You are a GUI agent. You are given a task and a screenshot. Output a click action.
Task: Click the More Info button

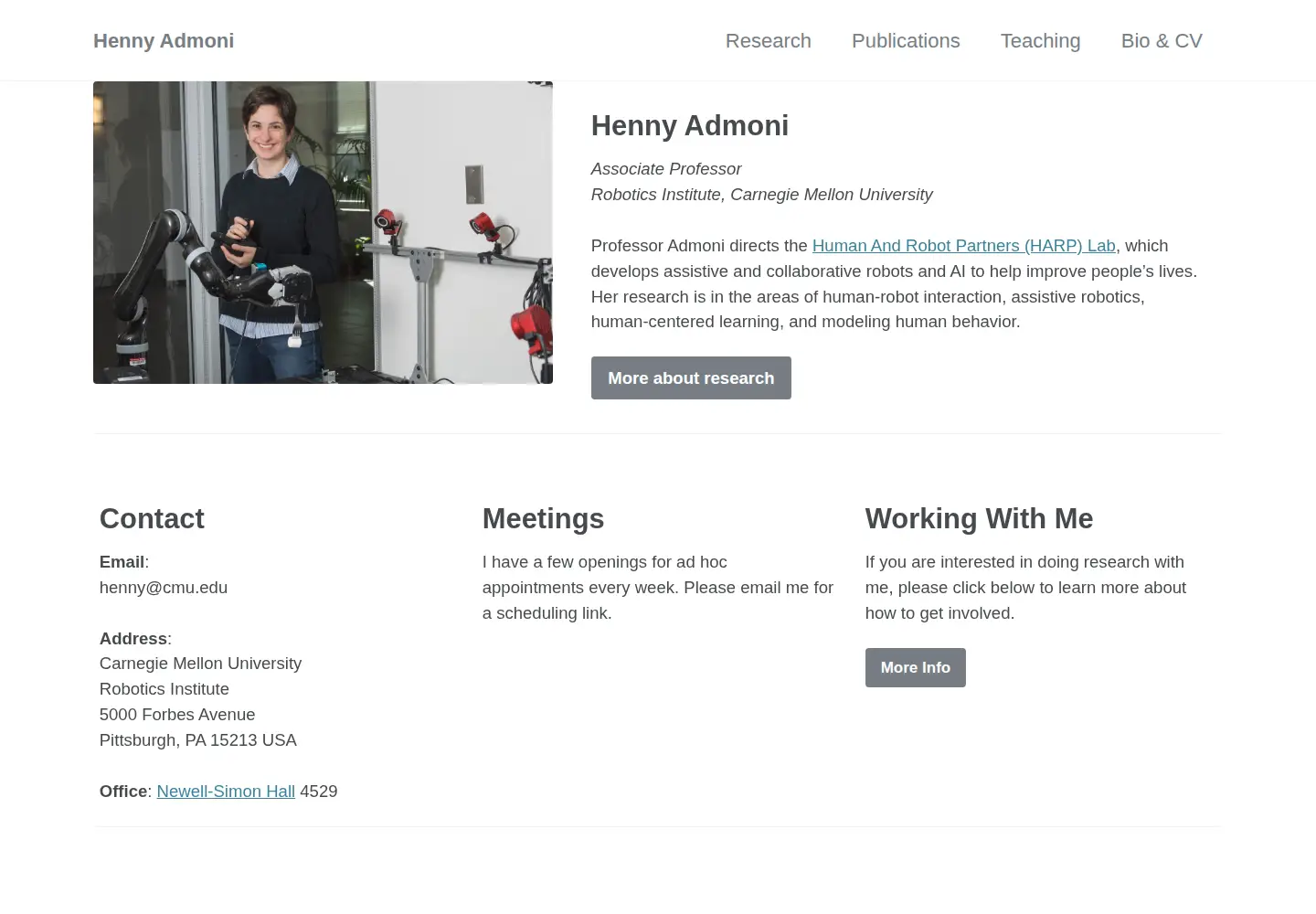[x=915, y=668]
